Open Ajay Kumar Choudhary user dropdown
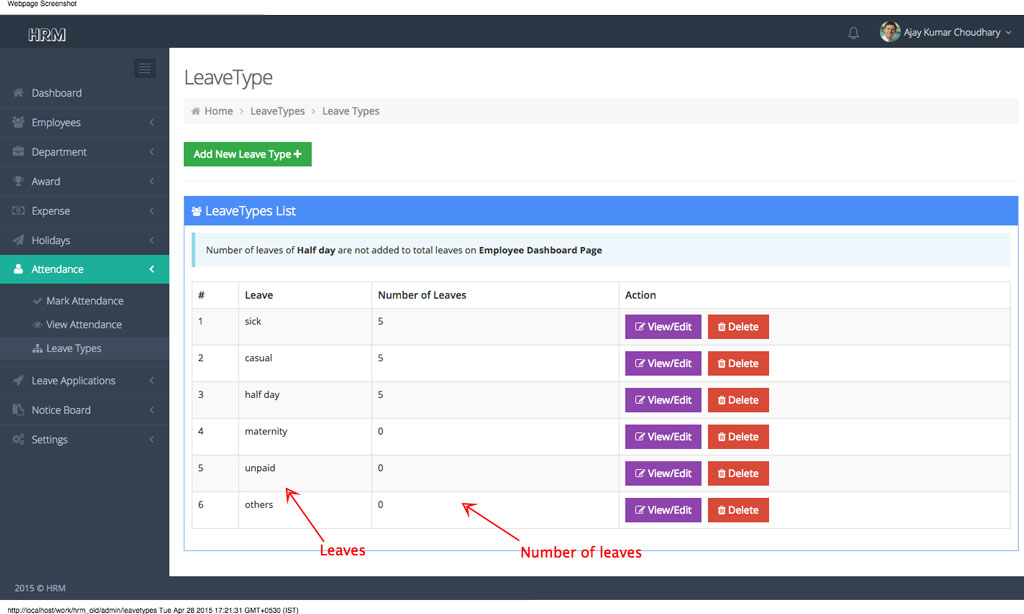The width and height of the screenshot is (1024, 614). (945, 32)
